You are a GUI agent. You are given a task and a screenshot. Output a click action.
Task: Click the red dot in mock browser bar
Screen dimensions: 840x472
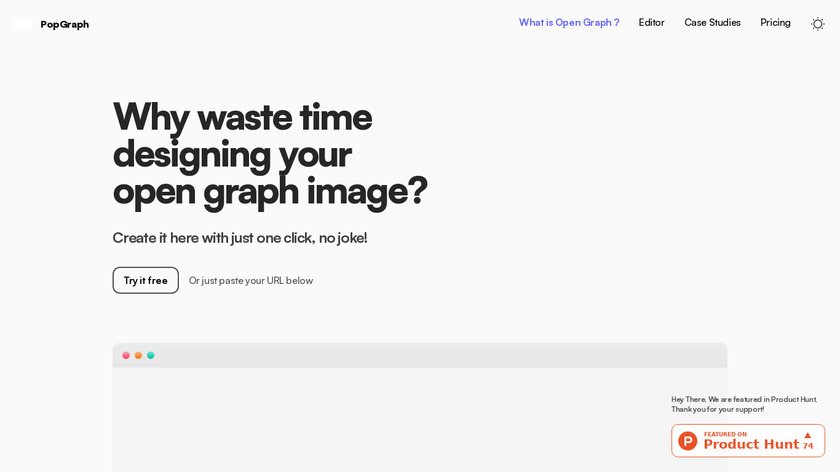point(126,355)
